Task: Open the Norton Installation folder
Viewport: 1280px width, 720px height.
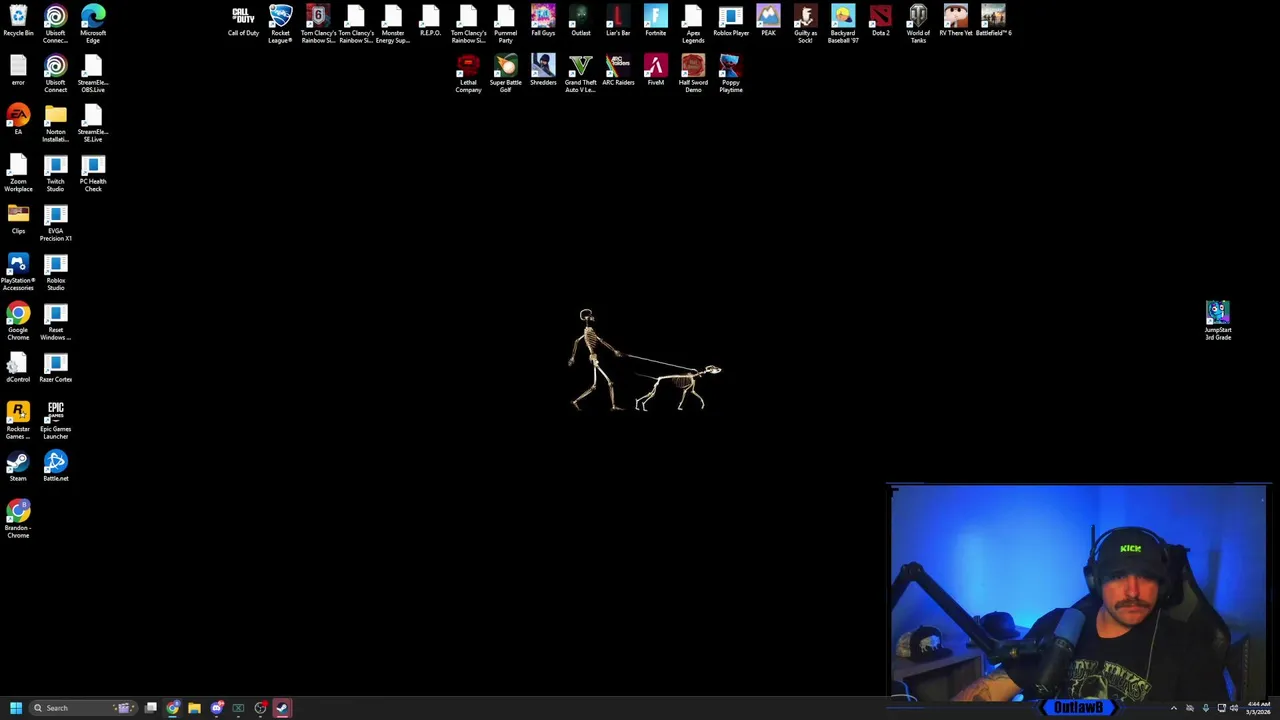Action: (55, 124)
